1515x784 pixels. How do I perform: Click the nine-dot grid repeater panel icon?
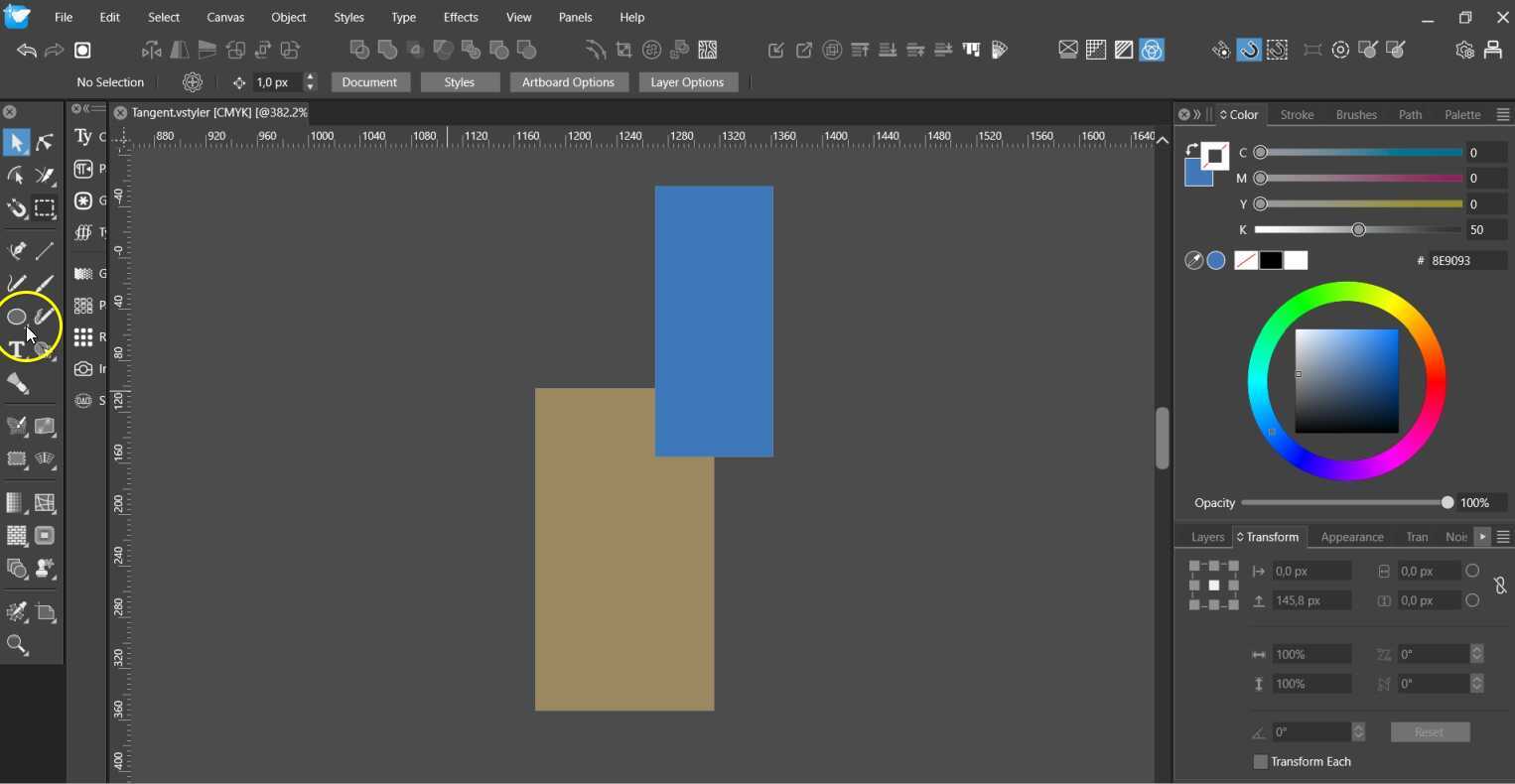(83, 337)
